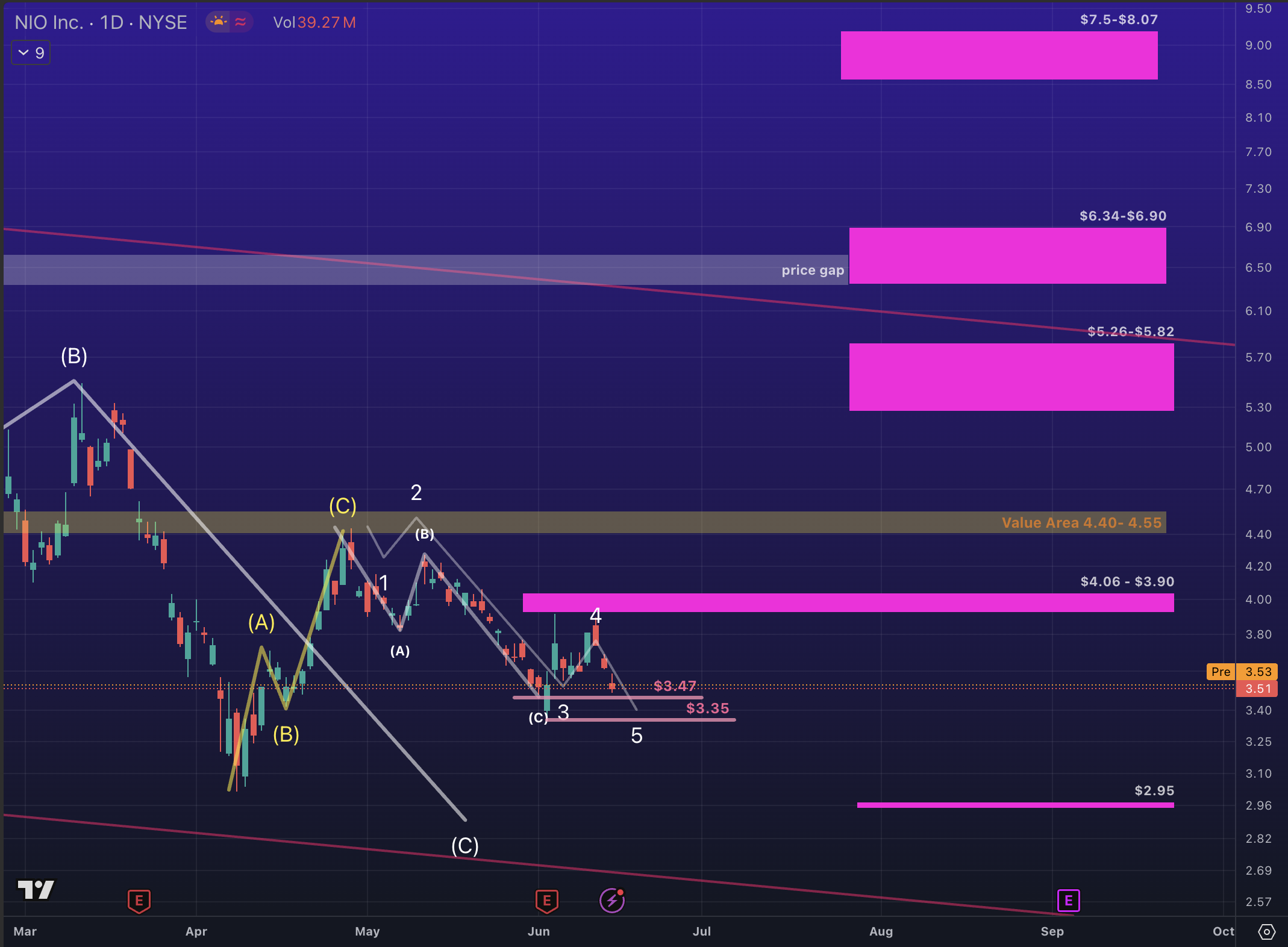The image size is (1288, 947).
Task: Click the $3.47 horizontal level label
Action: (674, 686)
